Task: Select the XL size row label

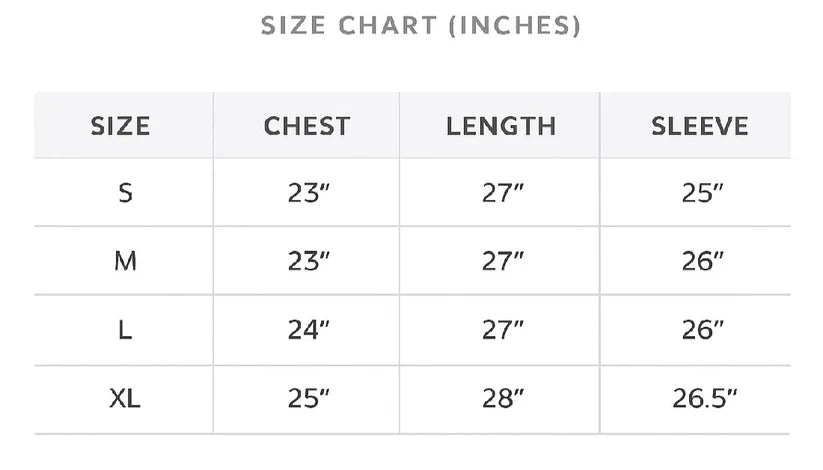Action: coord(125,399)
